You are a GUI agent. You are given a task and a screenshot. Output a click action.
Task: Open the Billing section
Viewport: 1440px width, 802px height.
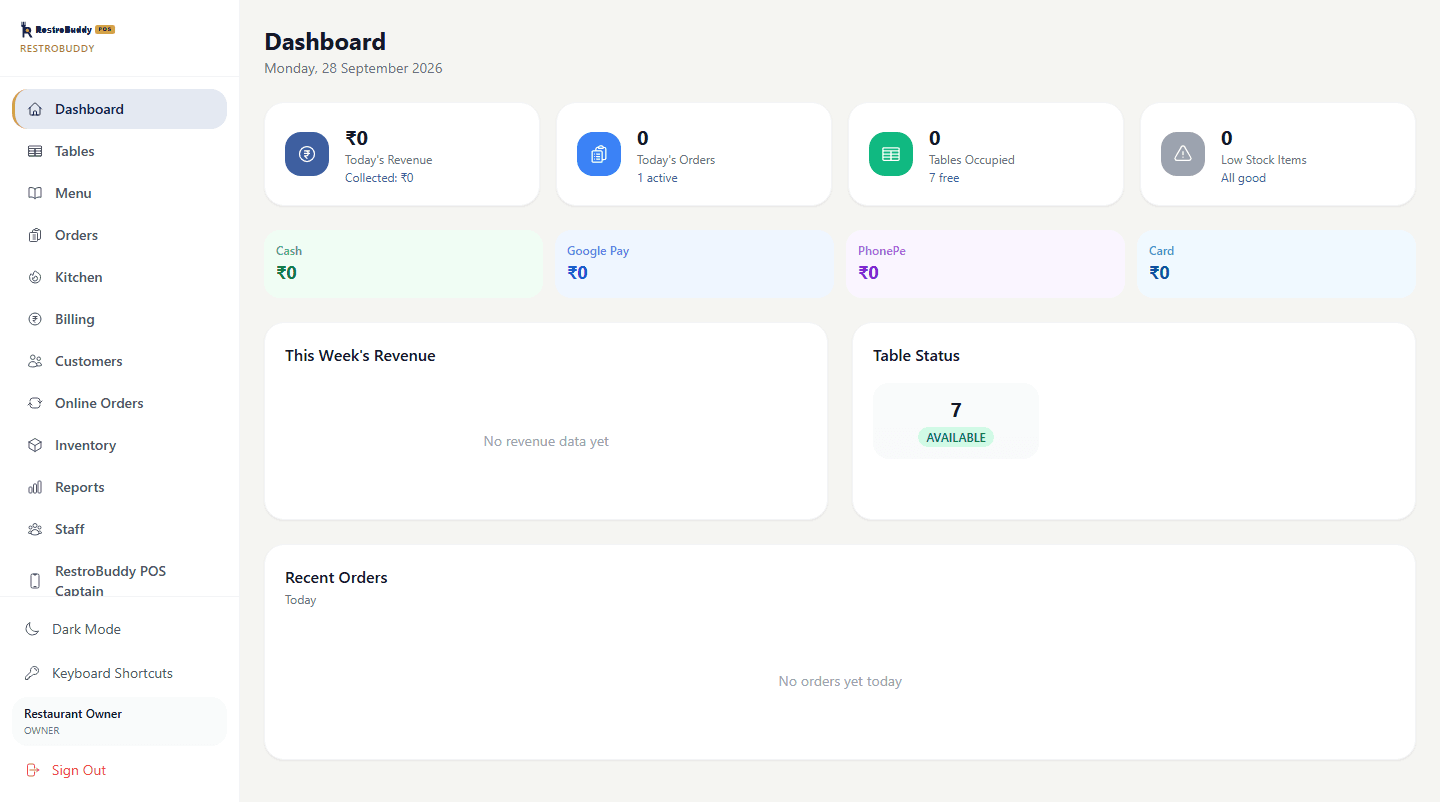tap(119, 319)
